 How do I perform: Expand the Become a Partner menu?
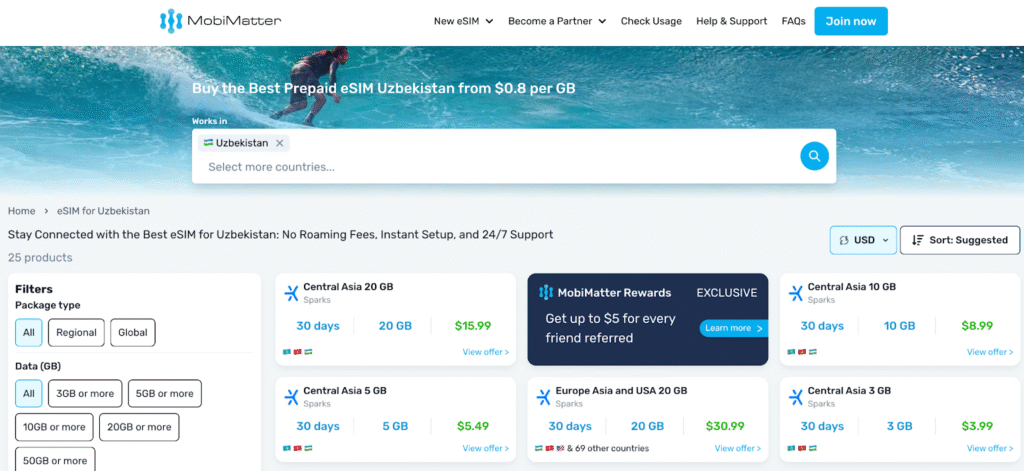coord(557,21)
